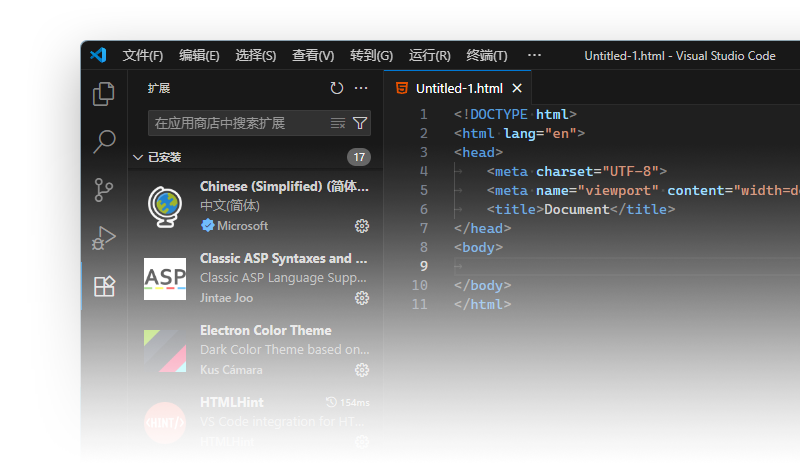Open the Run and Debug view
800x465 pixels.
tap(104, 238)
